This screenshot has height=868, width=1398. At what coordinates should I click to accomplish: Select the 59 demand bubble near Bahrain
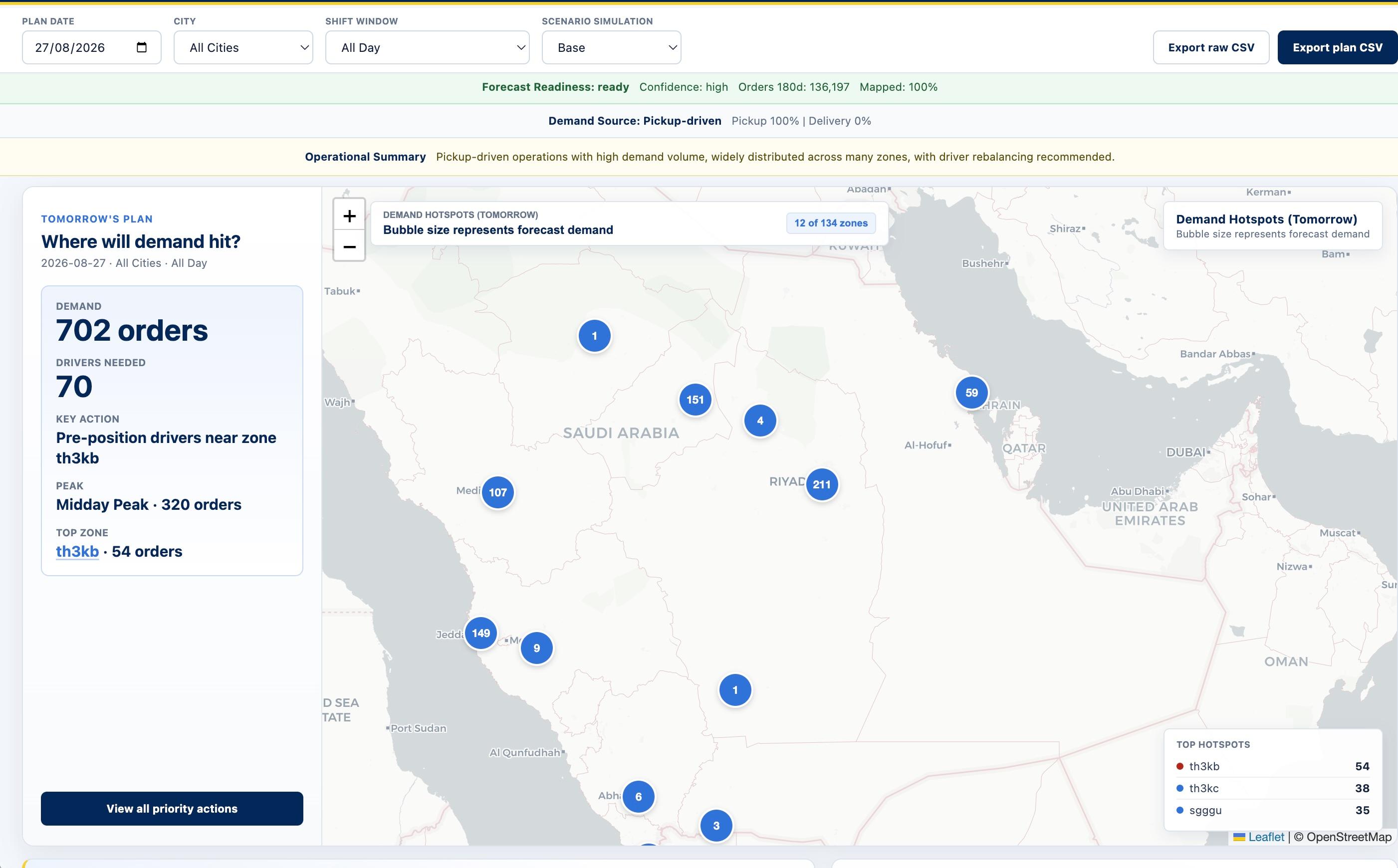971,393
